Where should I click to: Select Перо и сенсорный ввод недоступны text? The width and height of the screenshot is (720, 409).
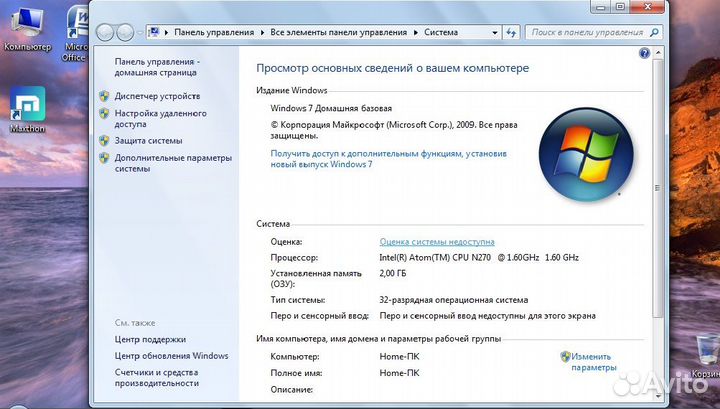[x=487, y=316]
